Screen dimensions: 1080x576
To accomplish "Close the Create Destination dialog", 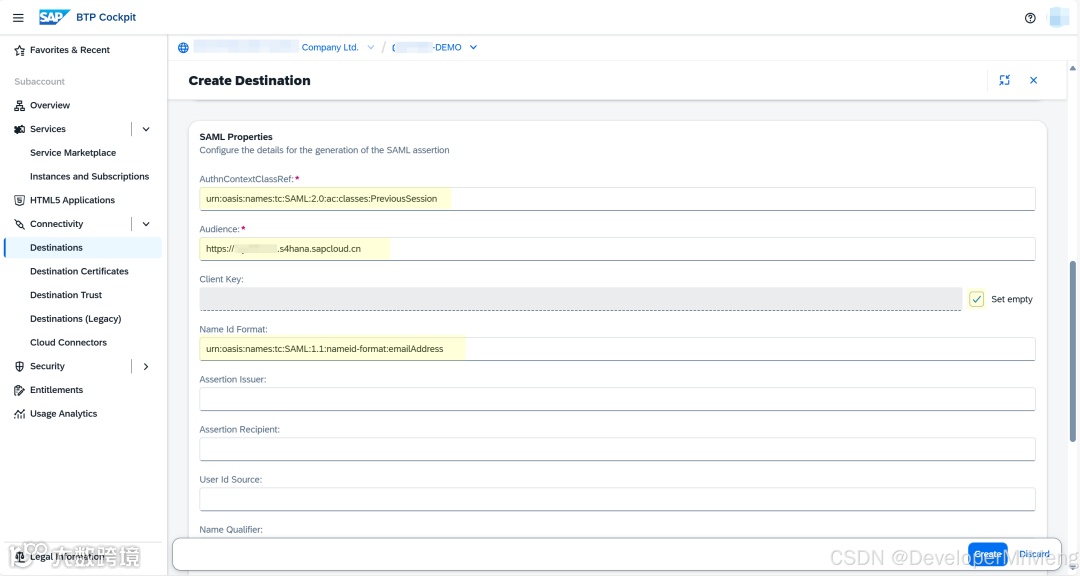I will coord(1034,80).
